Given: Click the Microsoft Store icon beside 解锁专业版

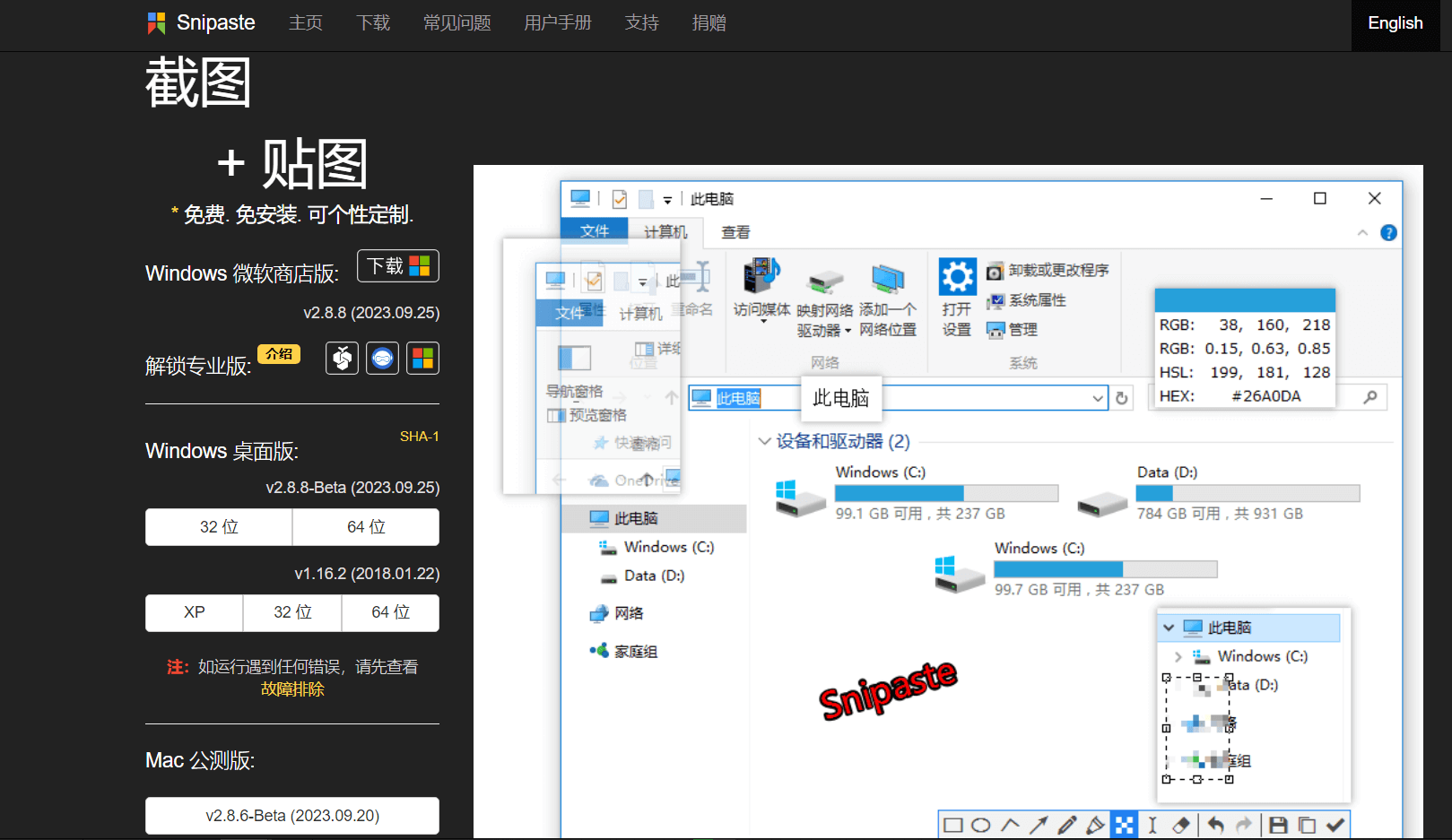Looking at the screenshot, I should pyautogui.click(x=422, y=359).
